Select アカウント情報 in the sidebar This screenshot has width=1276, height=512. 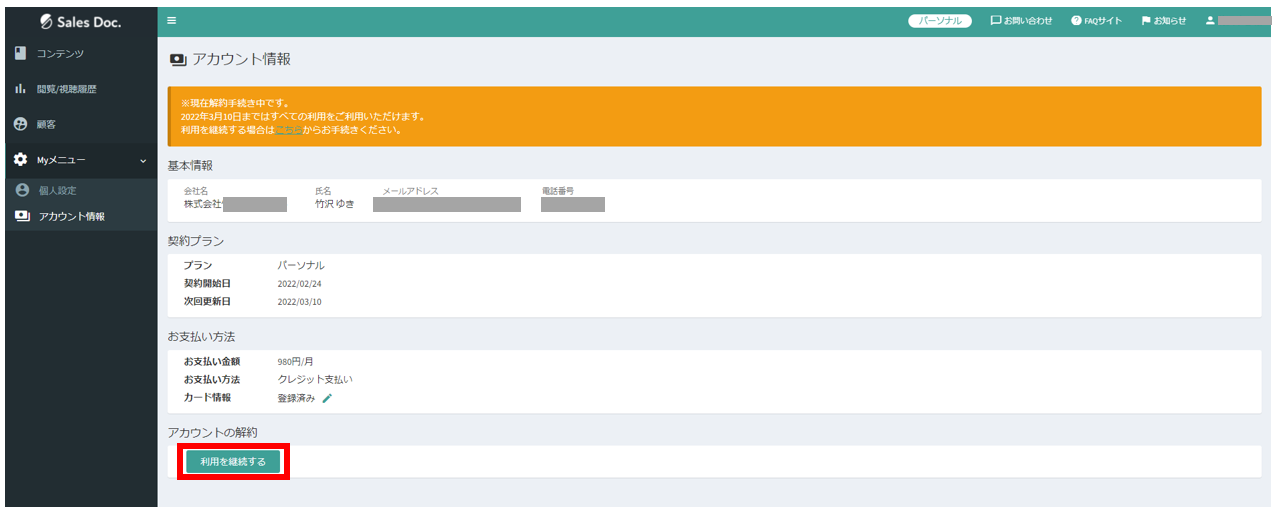click(x=71, y=216)
